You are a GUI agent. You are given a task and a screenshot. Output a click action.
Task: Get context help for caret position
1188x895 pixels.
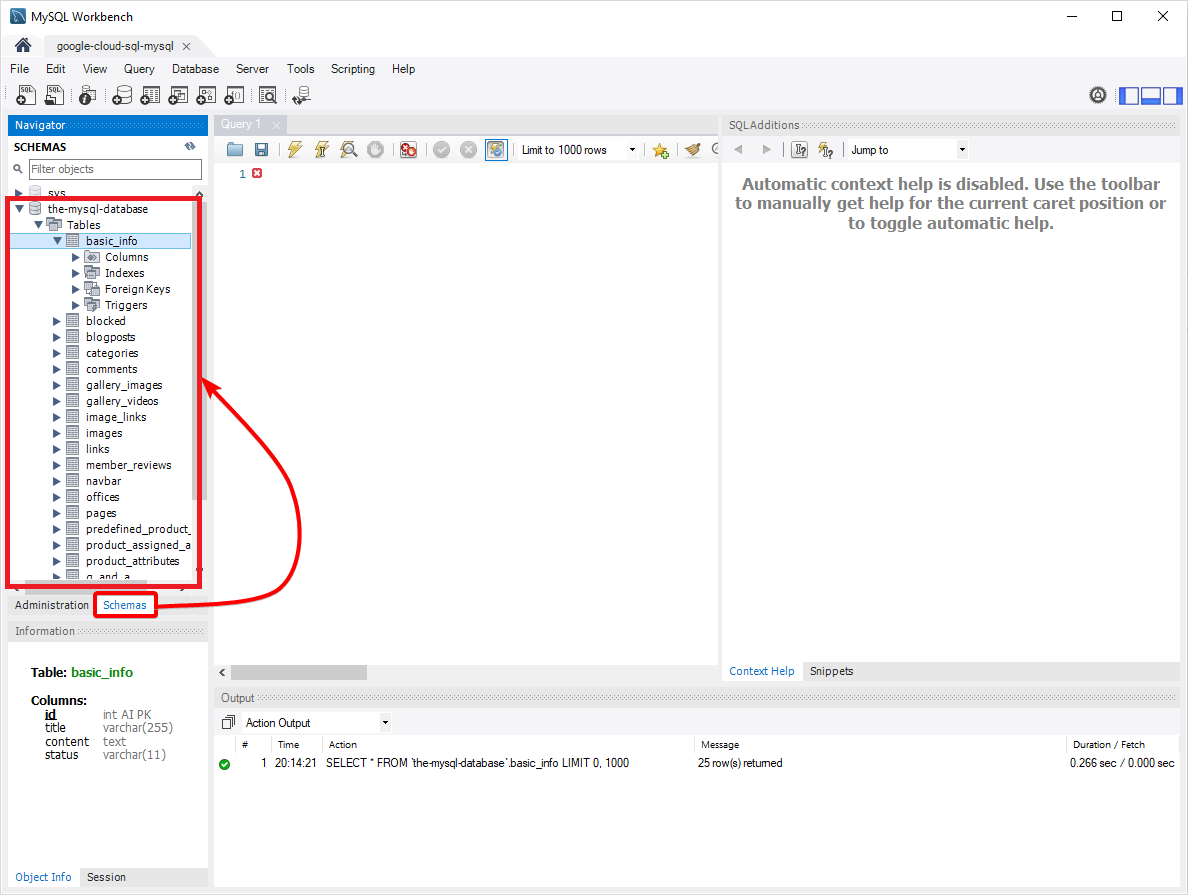point(799,150)
